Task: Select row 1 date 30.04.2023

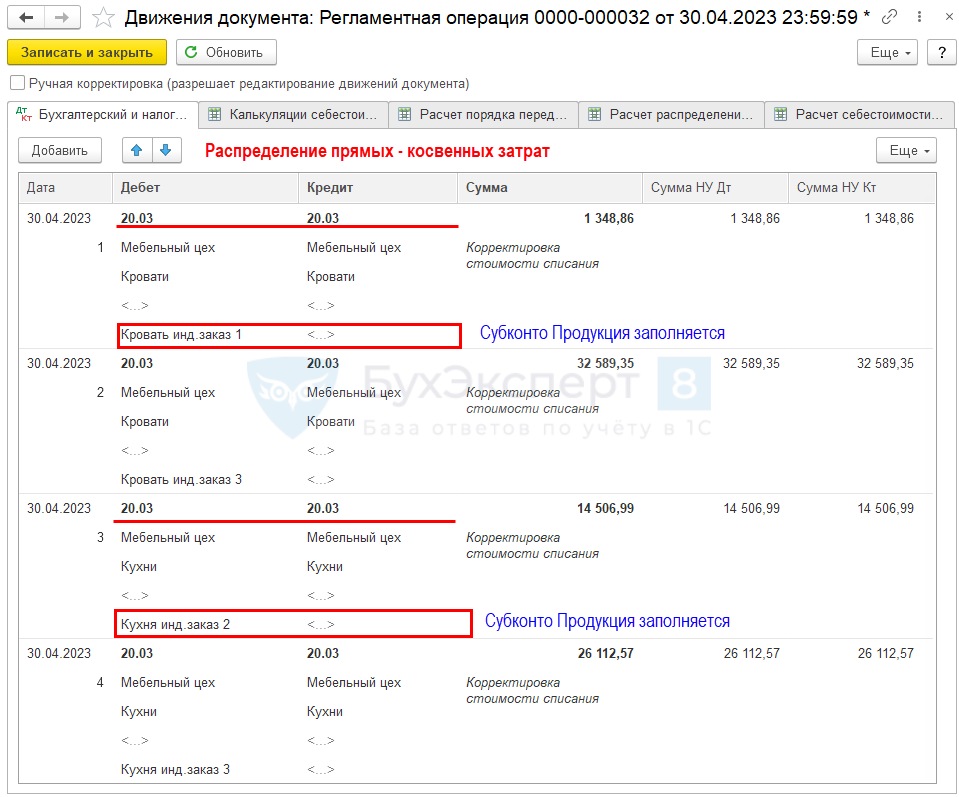Action: coord(59,218)
